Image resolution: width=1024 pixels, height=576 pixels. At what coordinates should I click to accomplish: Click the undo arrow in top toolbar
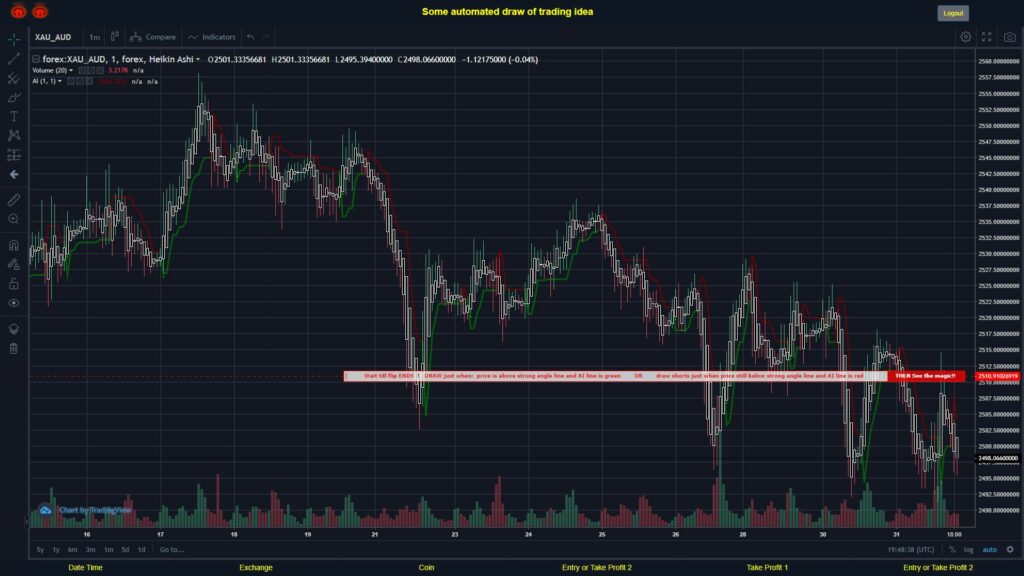point(251,37)
